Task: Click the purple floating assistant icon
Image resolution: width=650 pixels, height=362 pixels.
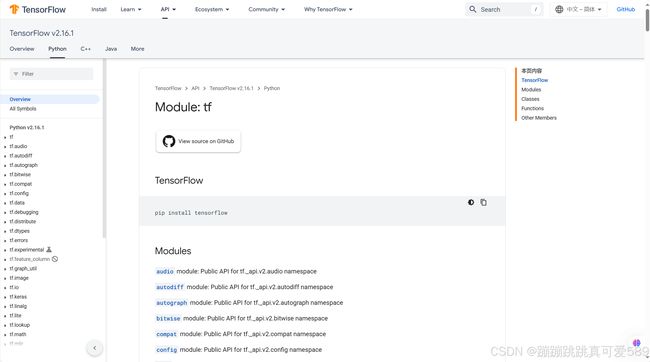Action: coord(637,343)
